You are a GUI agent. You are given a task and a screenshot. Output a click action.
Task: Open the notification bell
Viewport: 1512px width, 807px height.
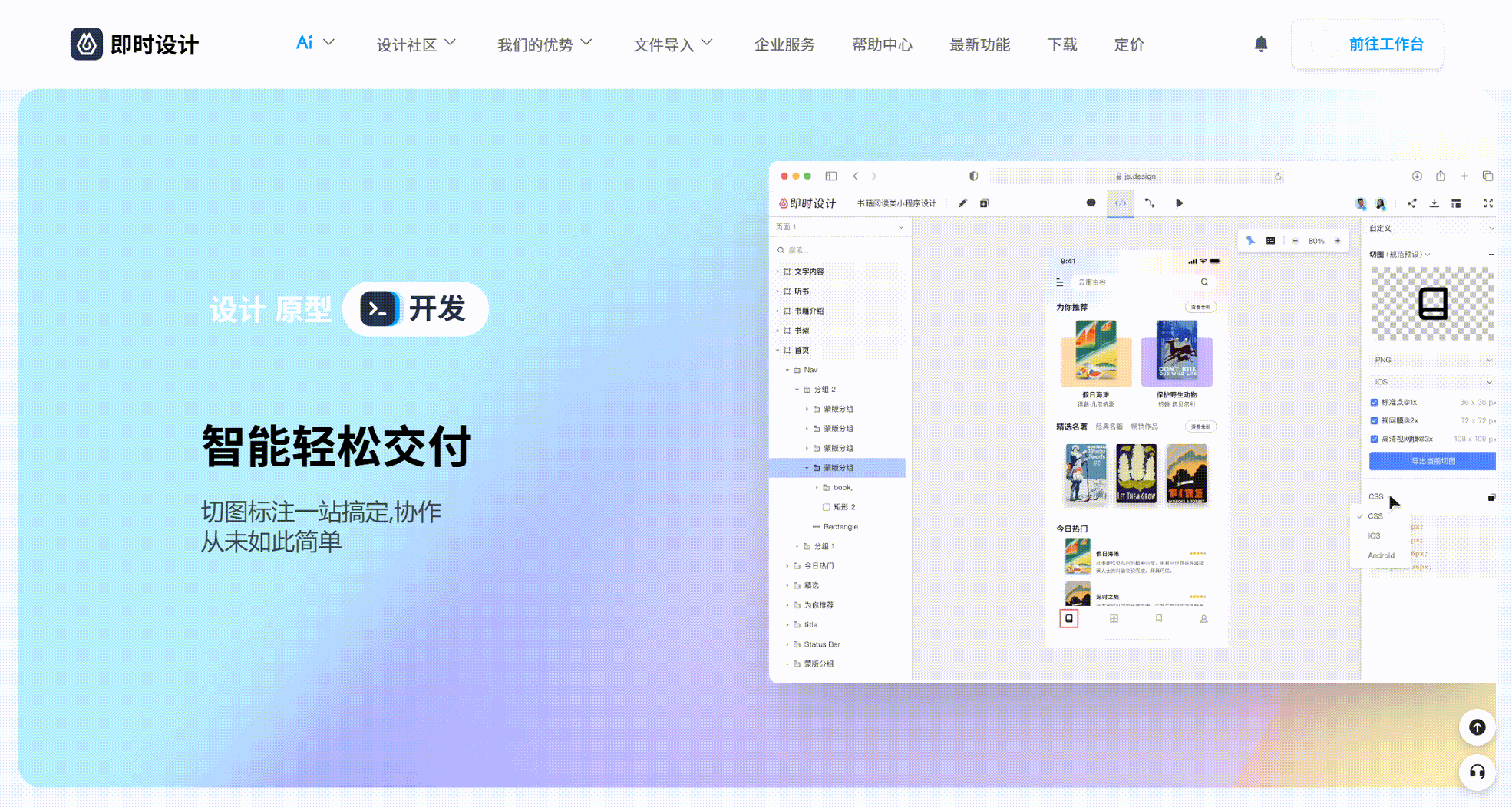click(1261, 44)
